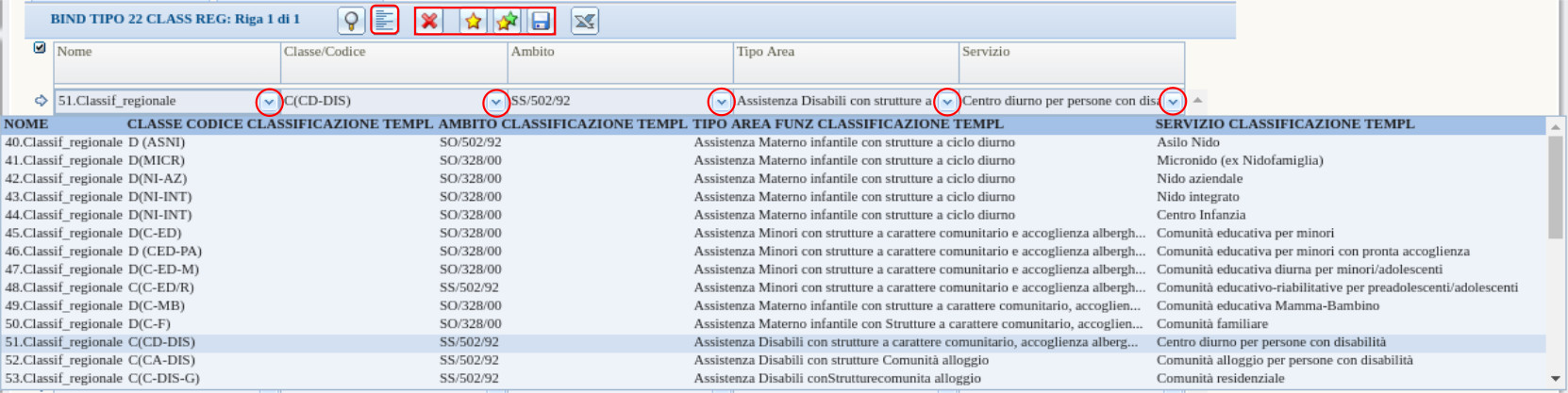Viewport: 1568px width, 393px height.
Task: Choose the 45.Classif_regionale D(C-ED) list entry
Action: 94,233
